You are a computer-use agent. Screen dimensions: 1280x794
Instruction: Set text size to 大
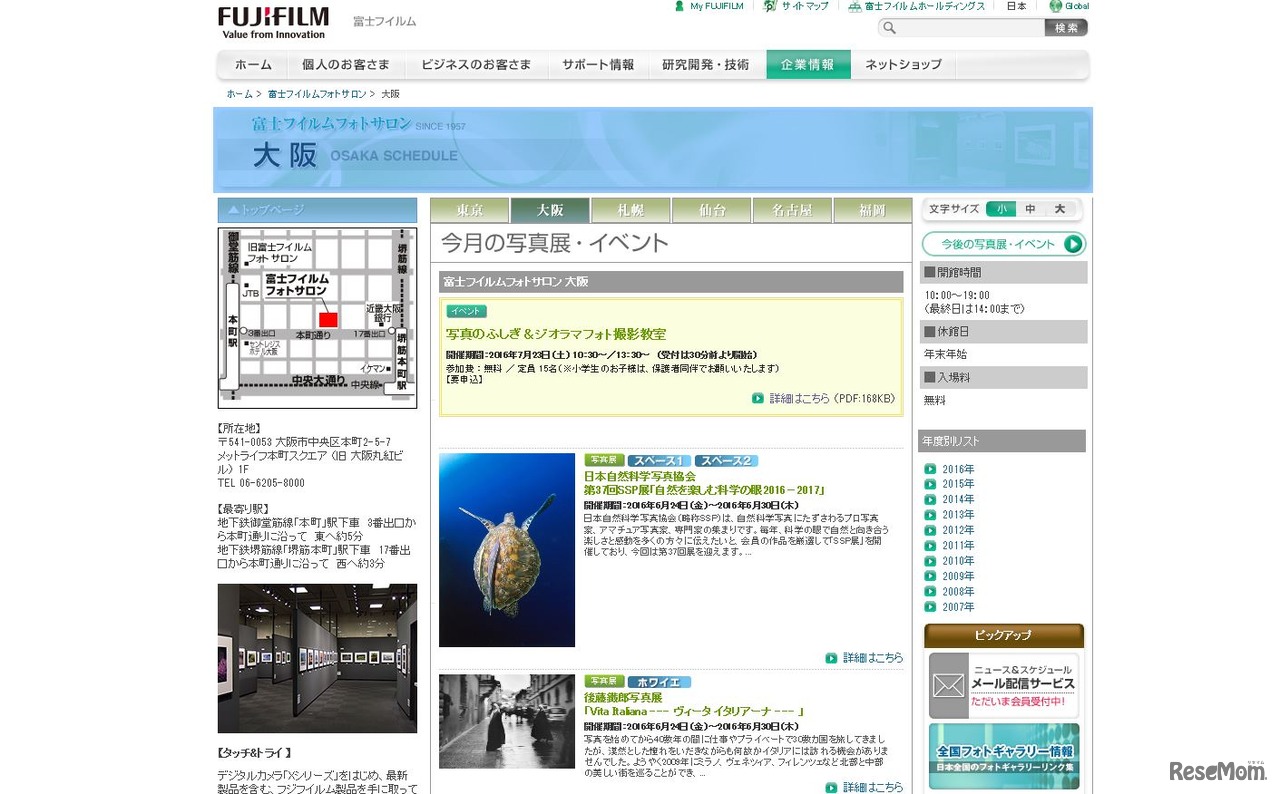point(1059,209)
